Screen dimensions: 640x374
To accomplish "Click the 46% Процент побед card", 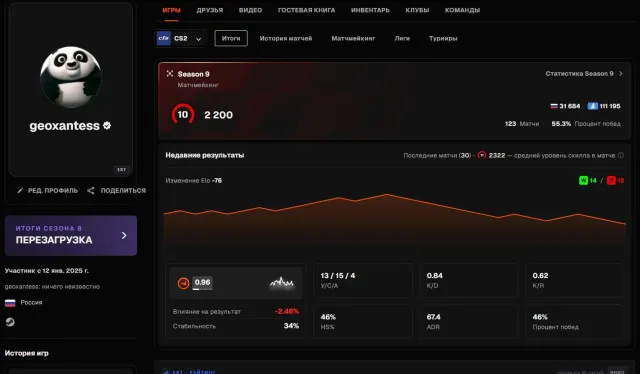I will pyautogui.click(x=574, y=321).
